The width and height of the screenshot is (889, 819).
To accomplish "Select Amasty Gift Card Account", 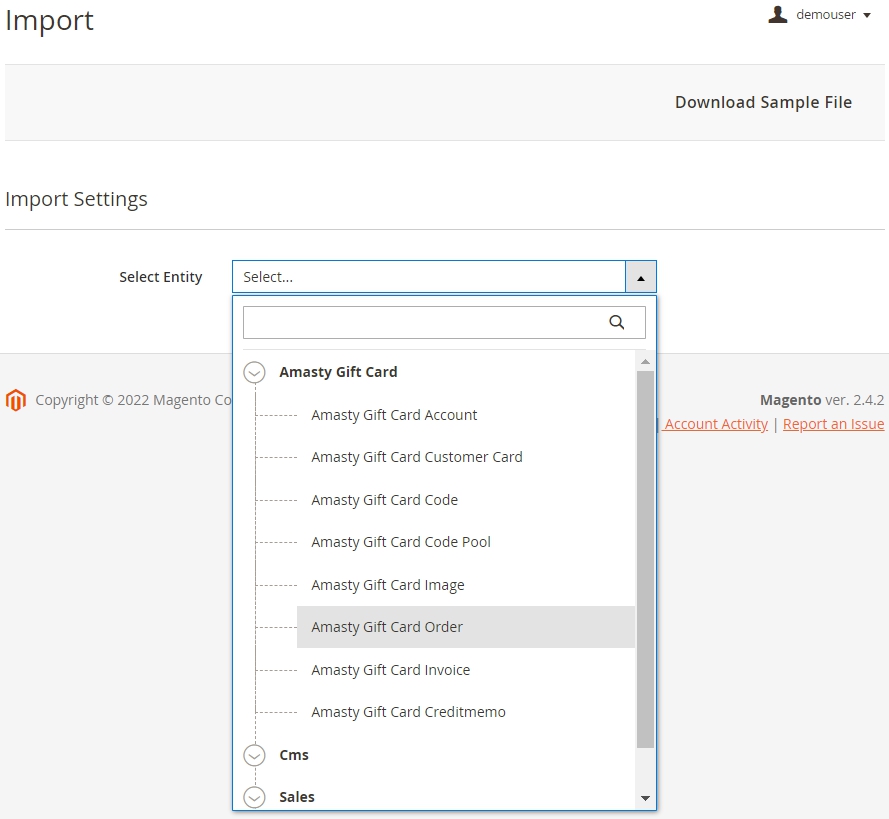I will (394, 415).
